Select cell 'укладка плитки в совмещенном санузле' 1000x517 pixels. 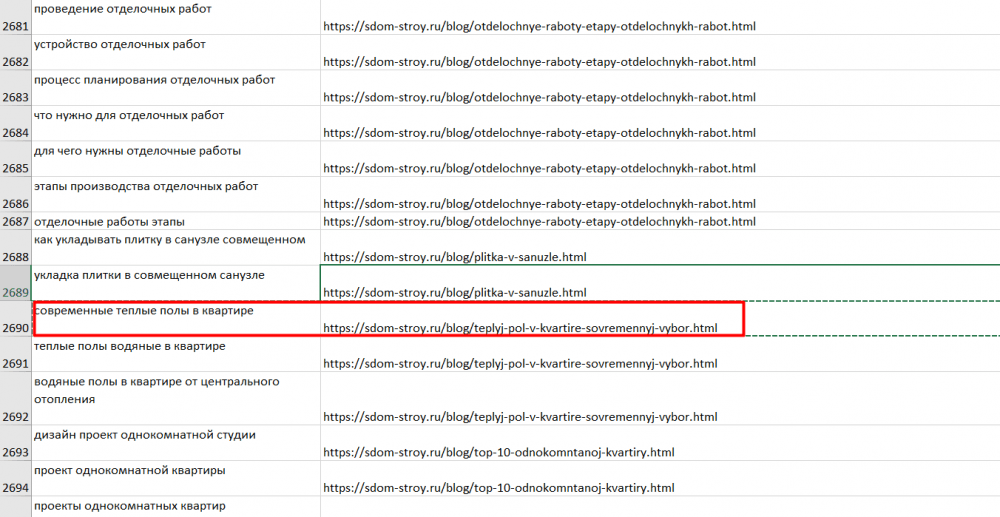(175, 283)
